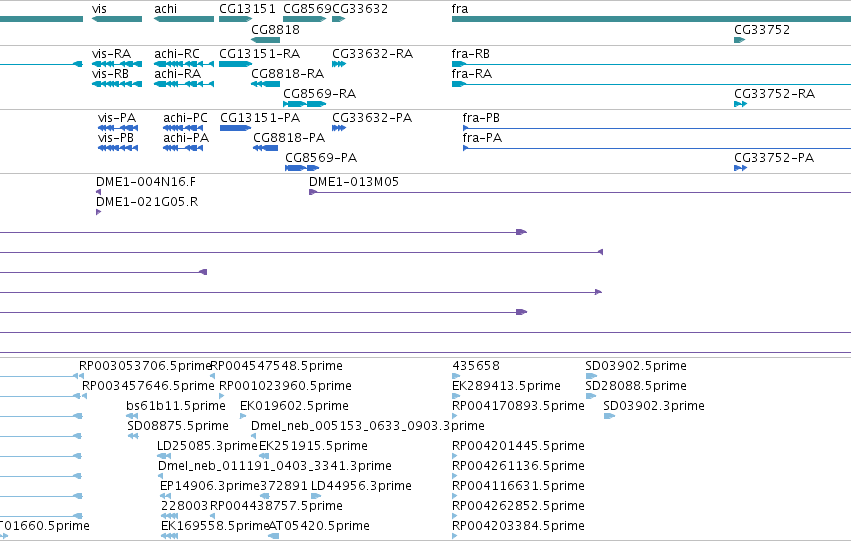The image size is (851, 541).
Task: Select EST EK019602.5prime
Action: (x=243, y=416)
